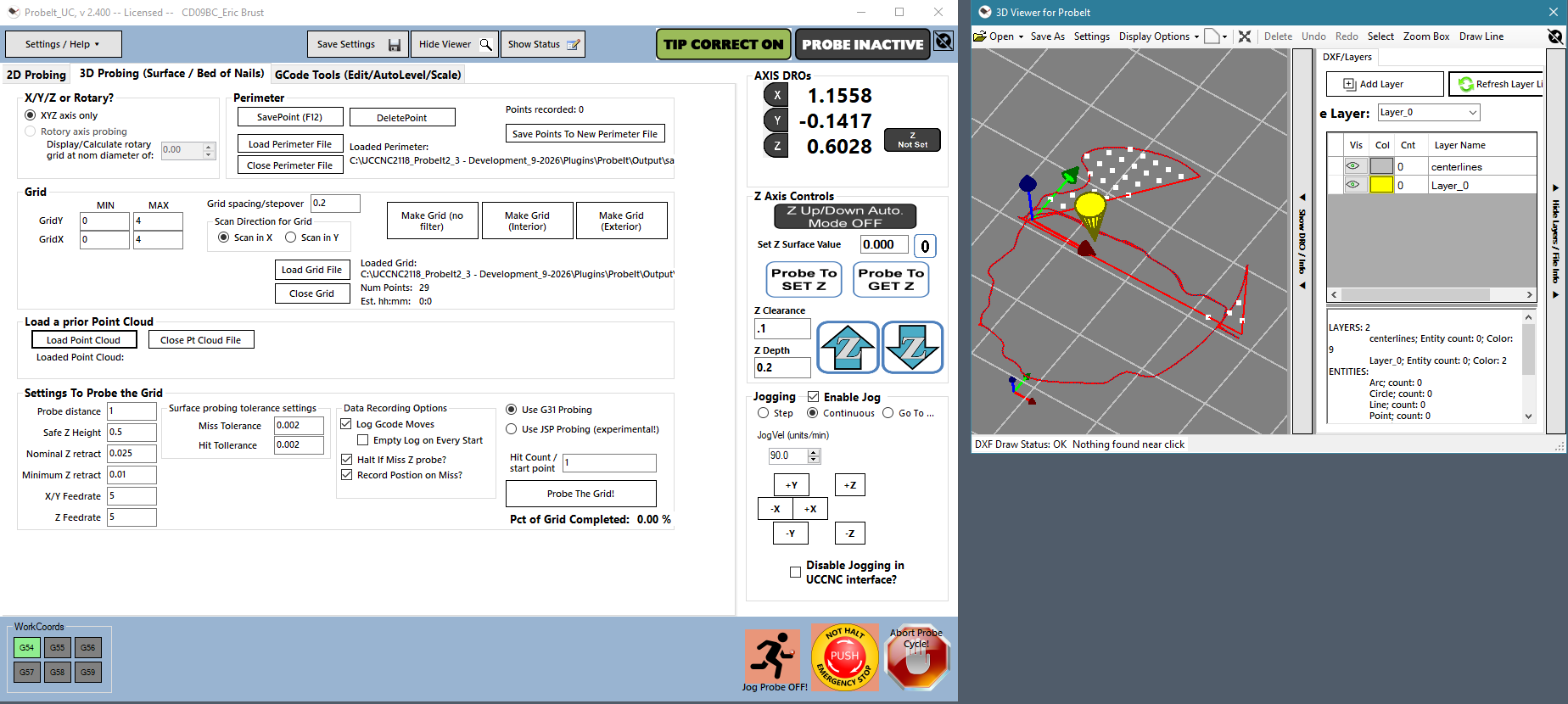This screenshot has width=1568, height=704.
Task: Click Zoom Box in 3D Viewer menu
Action: point(1426,36)
